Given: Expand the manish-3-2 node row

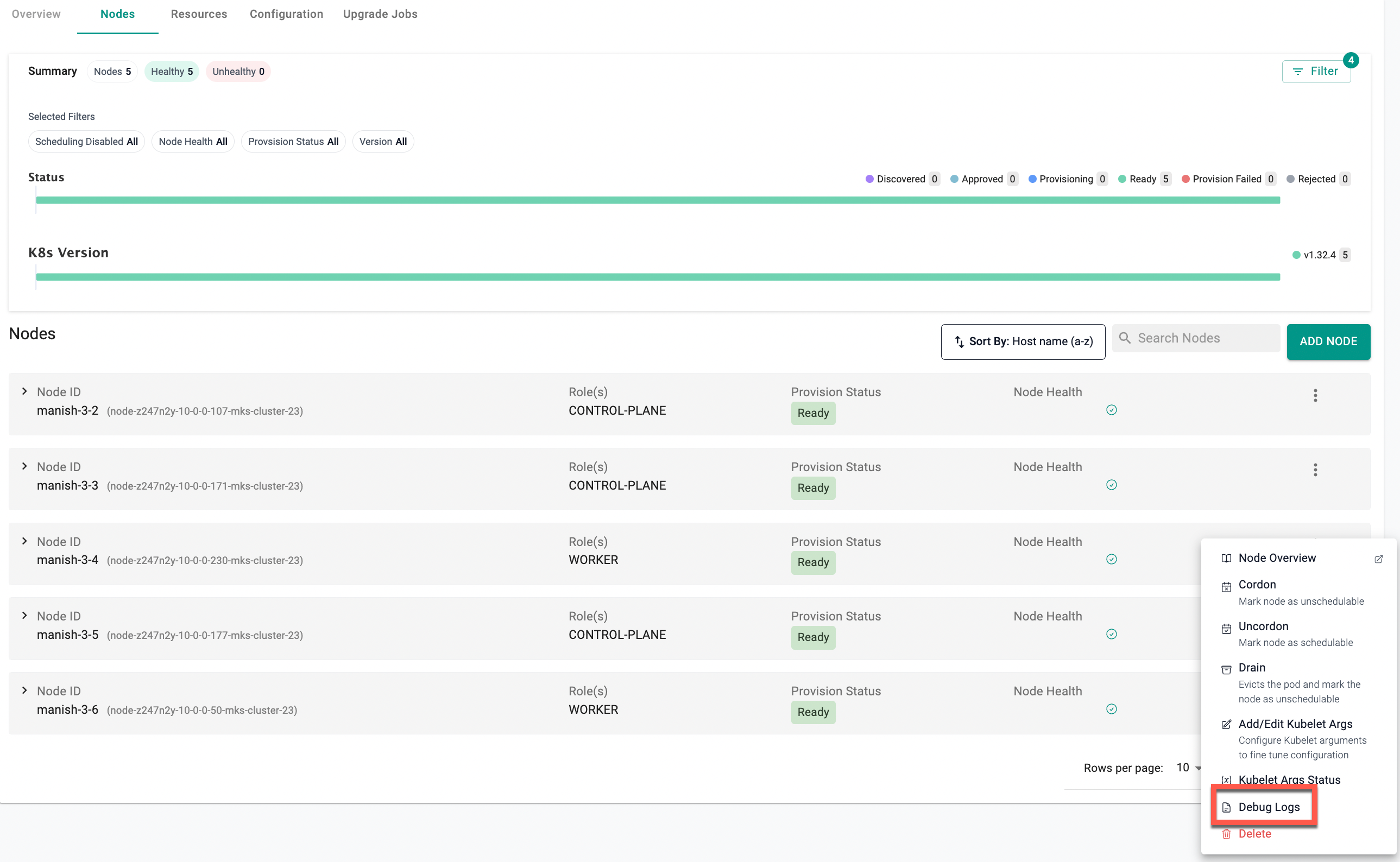Looking at the screenshot, I should [24, 391].
